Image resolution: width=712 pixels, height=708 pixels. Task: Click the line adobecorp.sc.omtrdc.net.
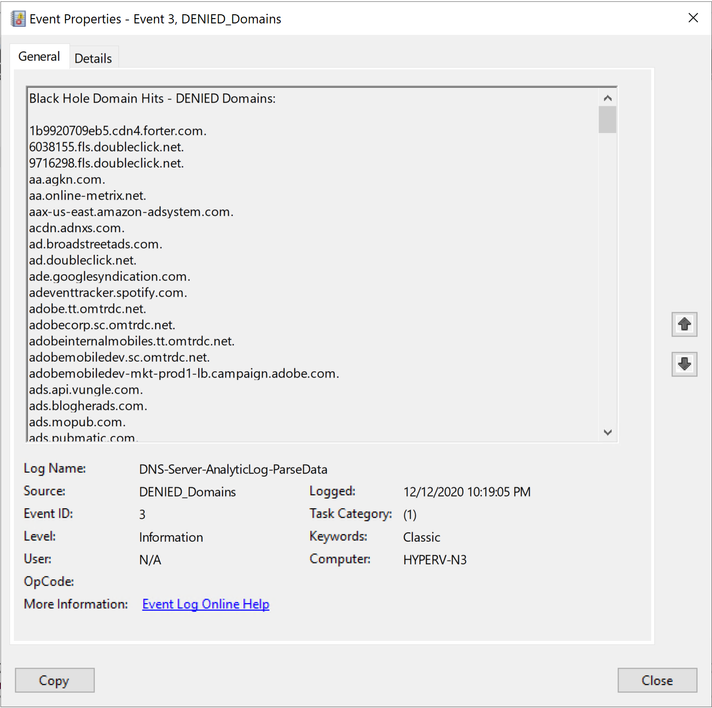tap(102, 325)
